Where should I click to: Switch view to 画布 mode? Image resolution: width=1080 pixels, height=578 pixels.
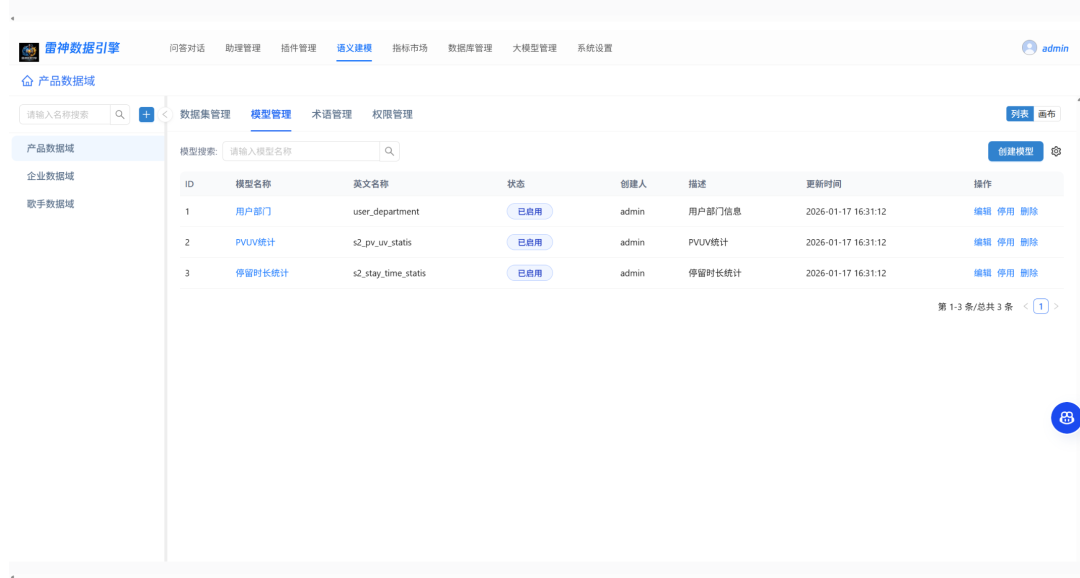click(x=1046, y=113)
